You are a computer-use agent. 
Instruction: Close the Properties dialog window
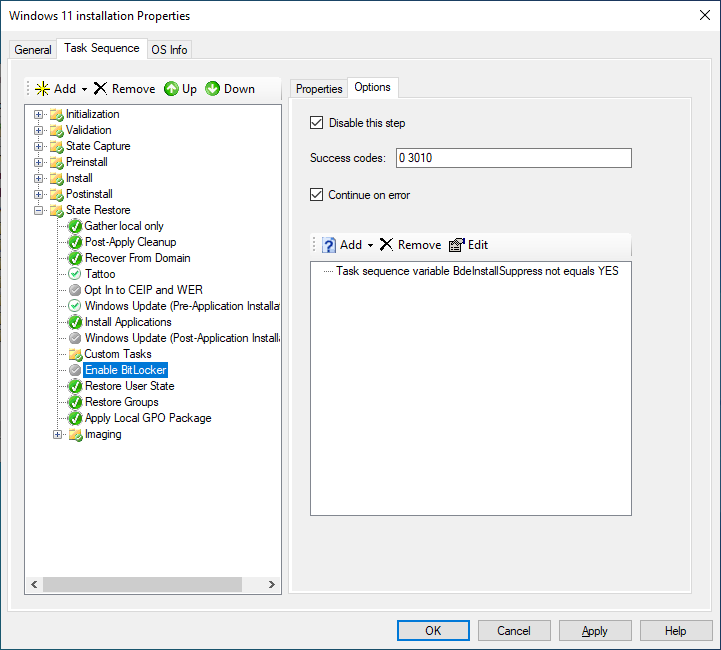pyautogui.click(x=704, y=15)
